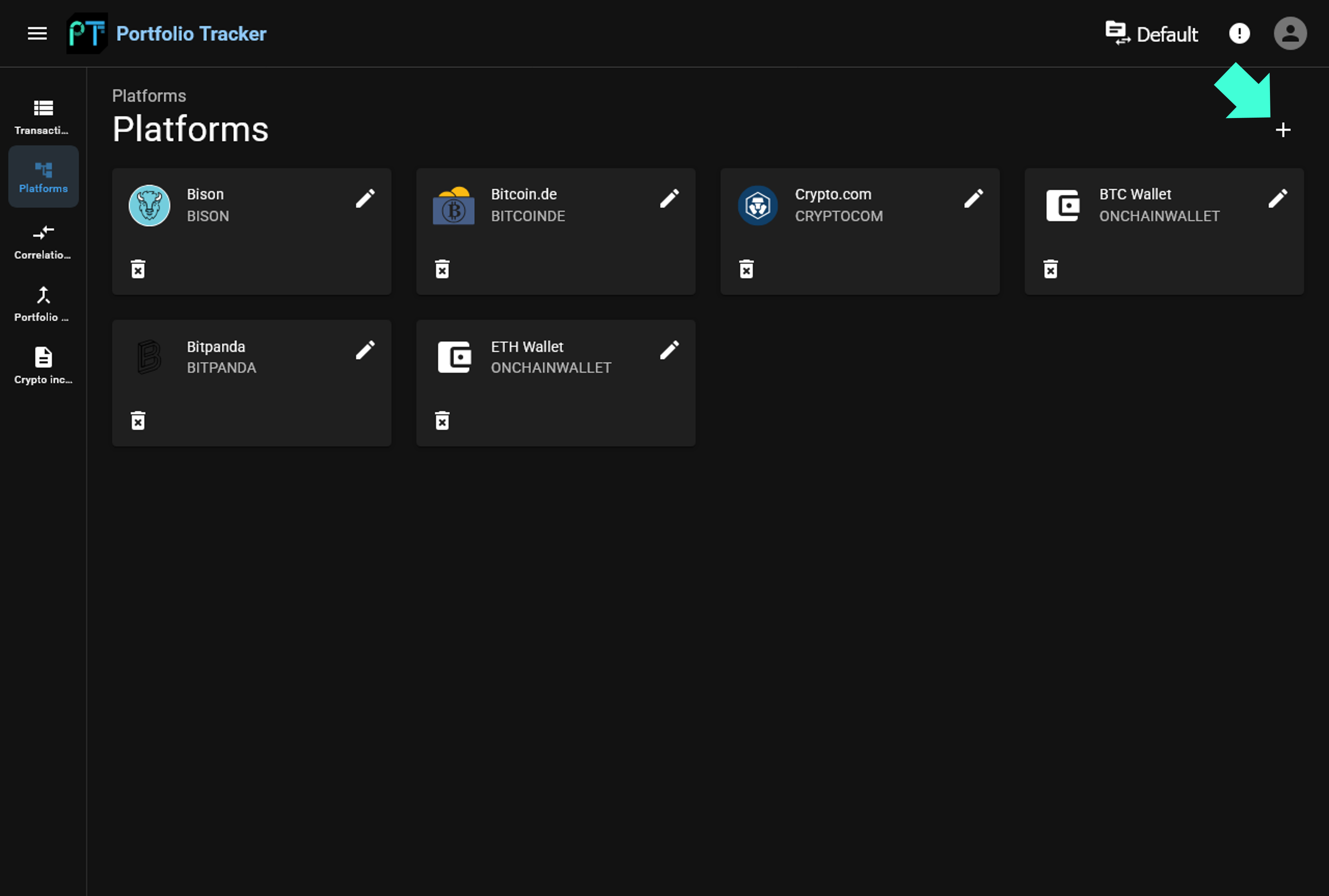Edit the Bitpanda platform
The width and height of the screenshot is (1329, 896).
click(365, 350)
